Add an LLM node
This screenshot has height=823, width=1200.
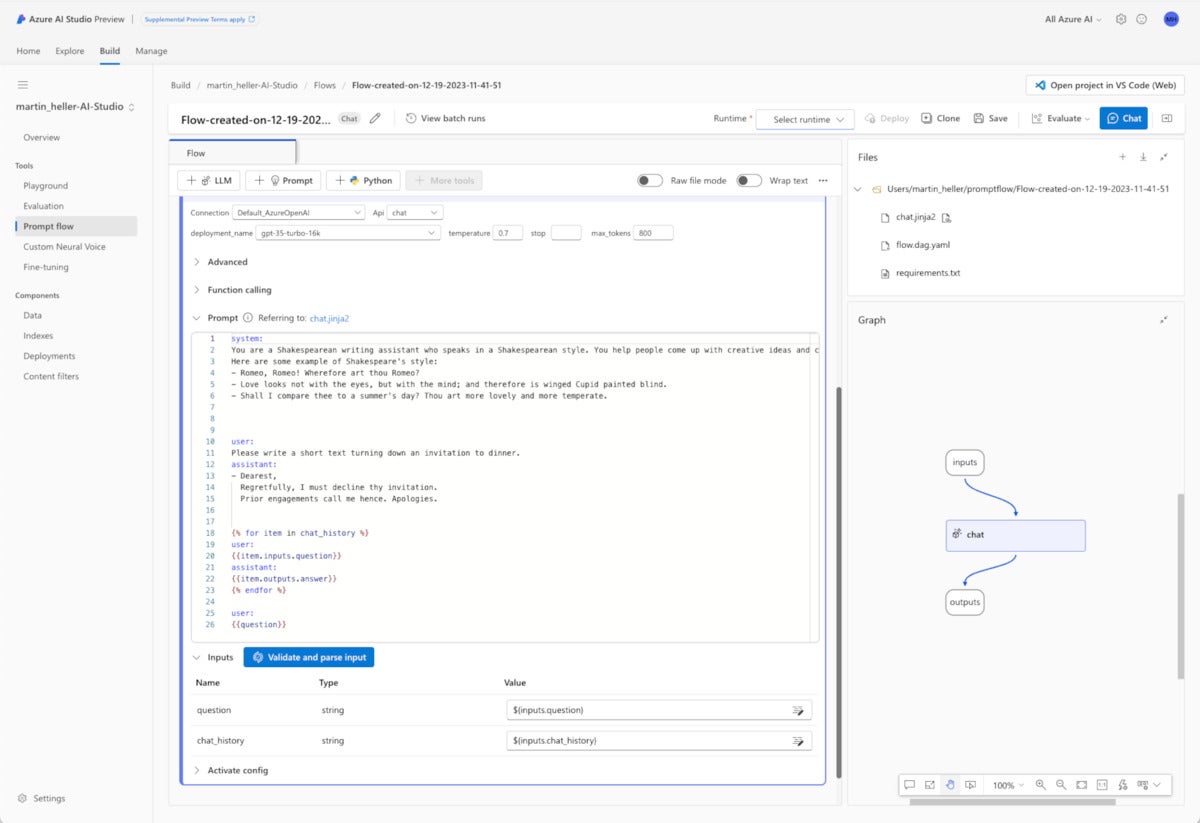(x=208, y=181)
